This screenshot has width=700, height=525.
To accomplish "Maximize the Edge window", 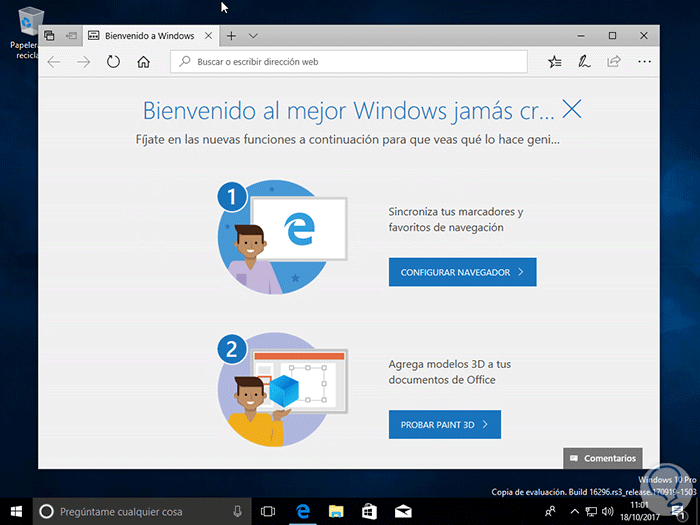I will coord(612,36).
